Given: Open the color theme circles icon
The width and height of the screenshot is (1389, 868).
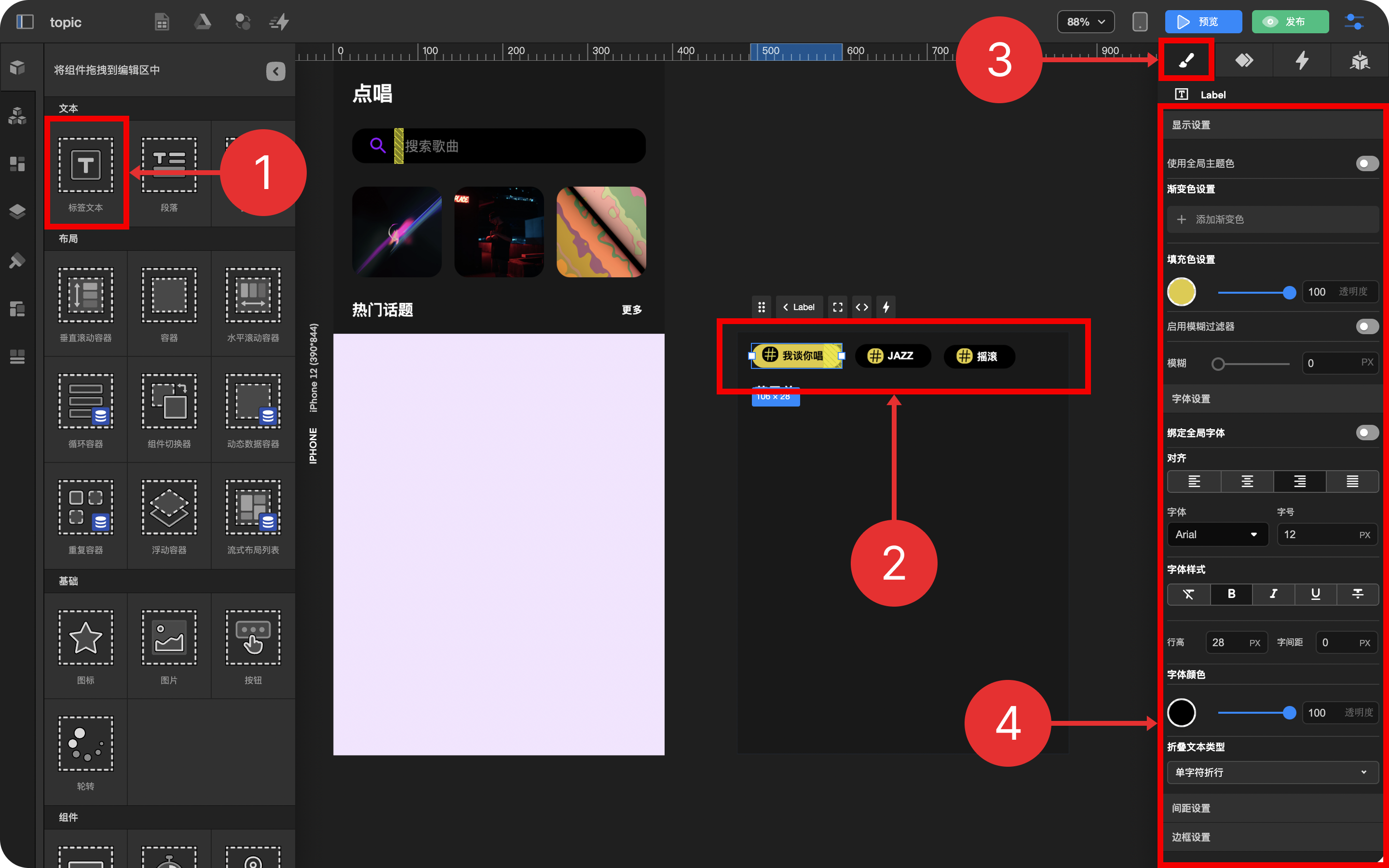Looking at the screenshot, I should (x=243, y=22).
